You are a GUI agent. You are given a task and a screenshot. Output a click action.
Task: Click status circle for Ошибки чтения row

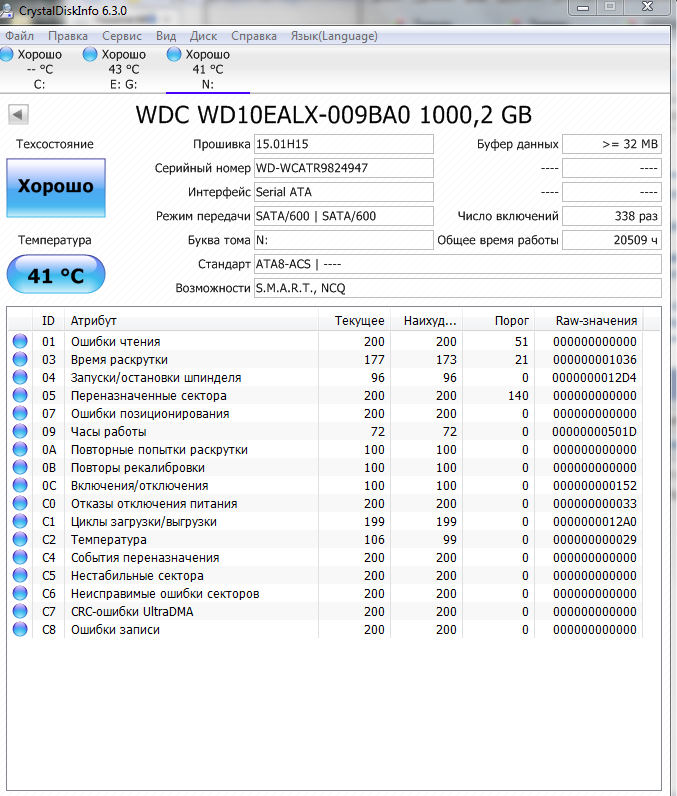click(x=20, y=341)
